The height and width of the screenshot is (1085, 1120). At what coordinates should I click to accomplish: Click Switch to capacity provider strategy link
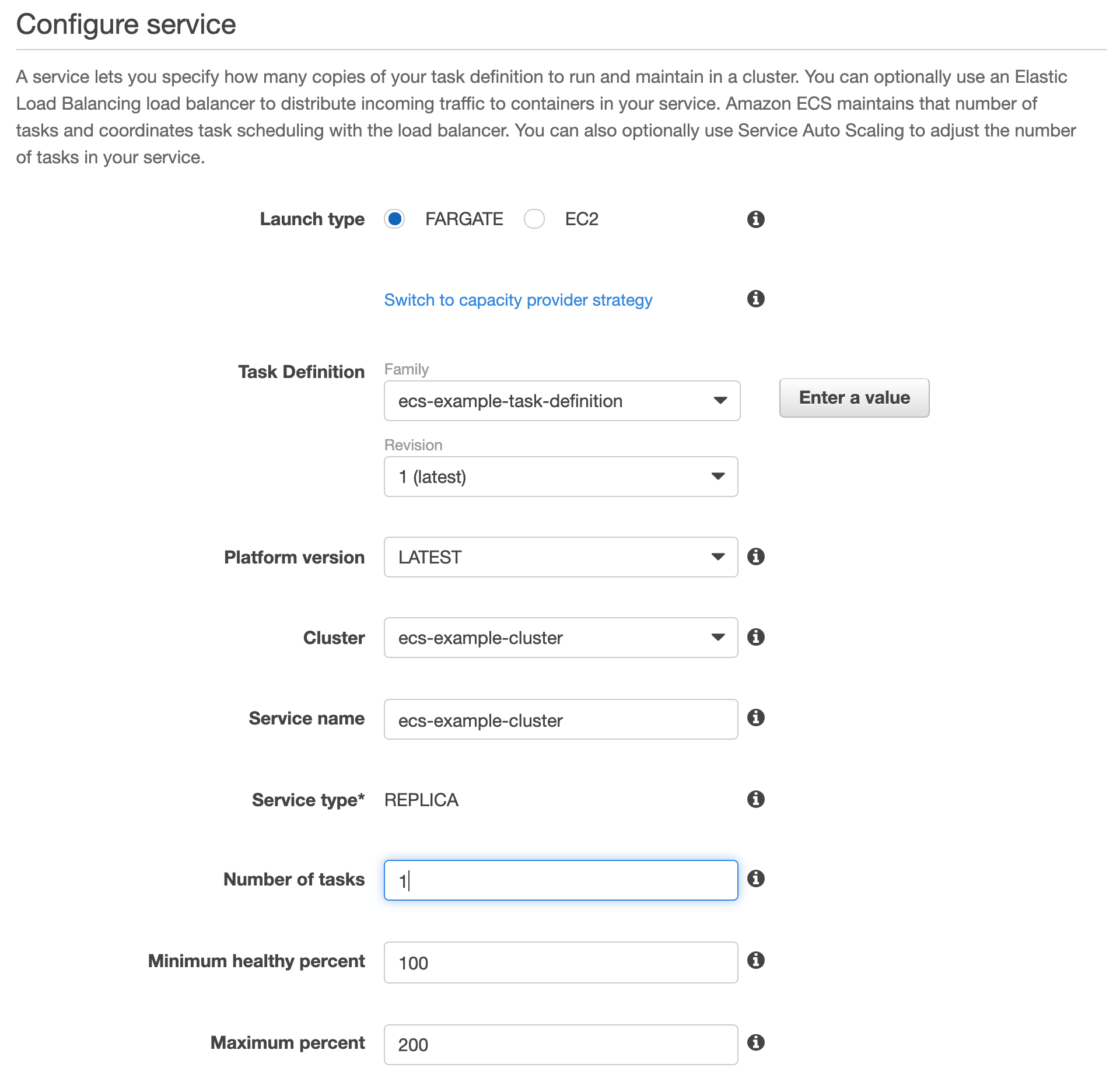[517, 300]
